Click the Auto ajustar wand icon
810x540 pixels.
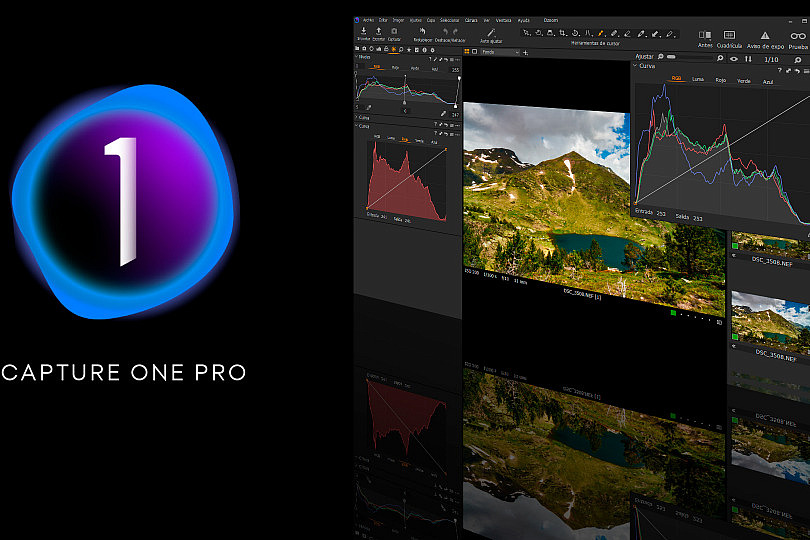[x=491, y=33]
